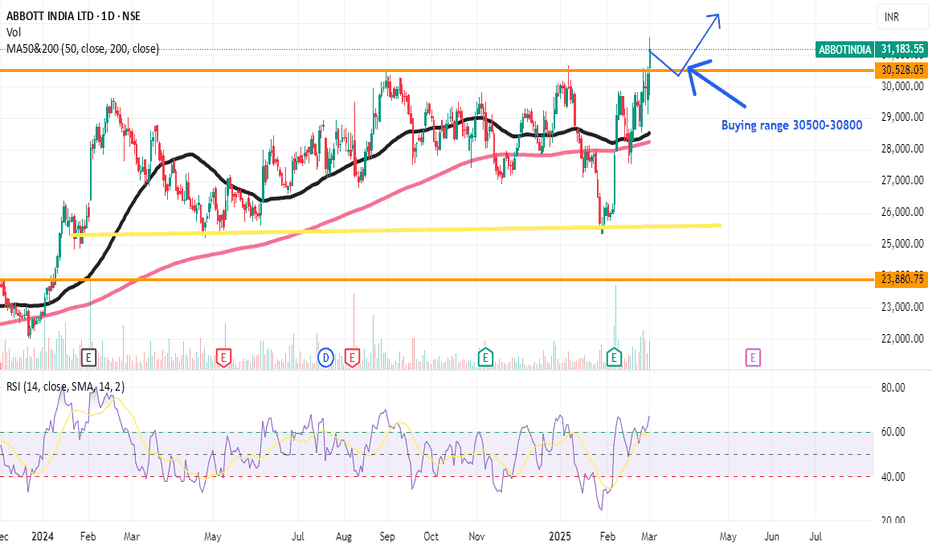The image size is (932, 550).
Task: Click the black earnings E marker near Feb 2024
Action: [89, 357]
